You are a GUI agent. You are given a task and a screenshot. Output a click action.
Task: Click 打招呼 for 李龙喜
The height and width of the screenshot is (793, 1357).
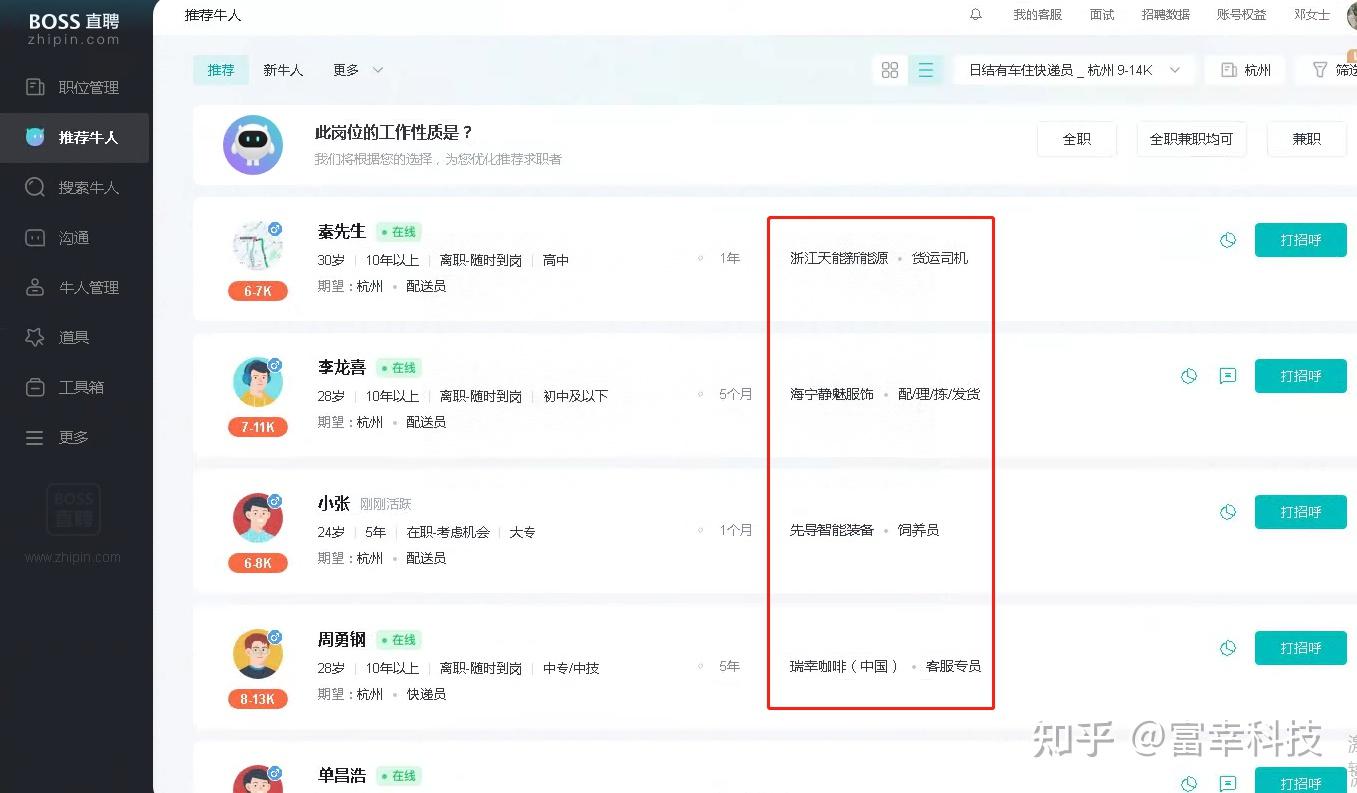click(x=1301, y=376)
